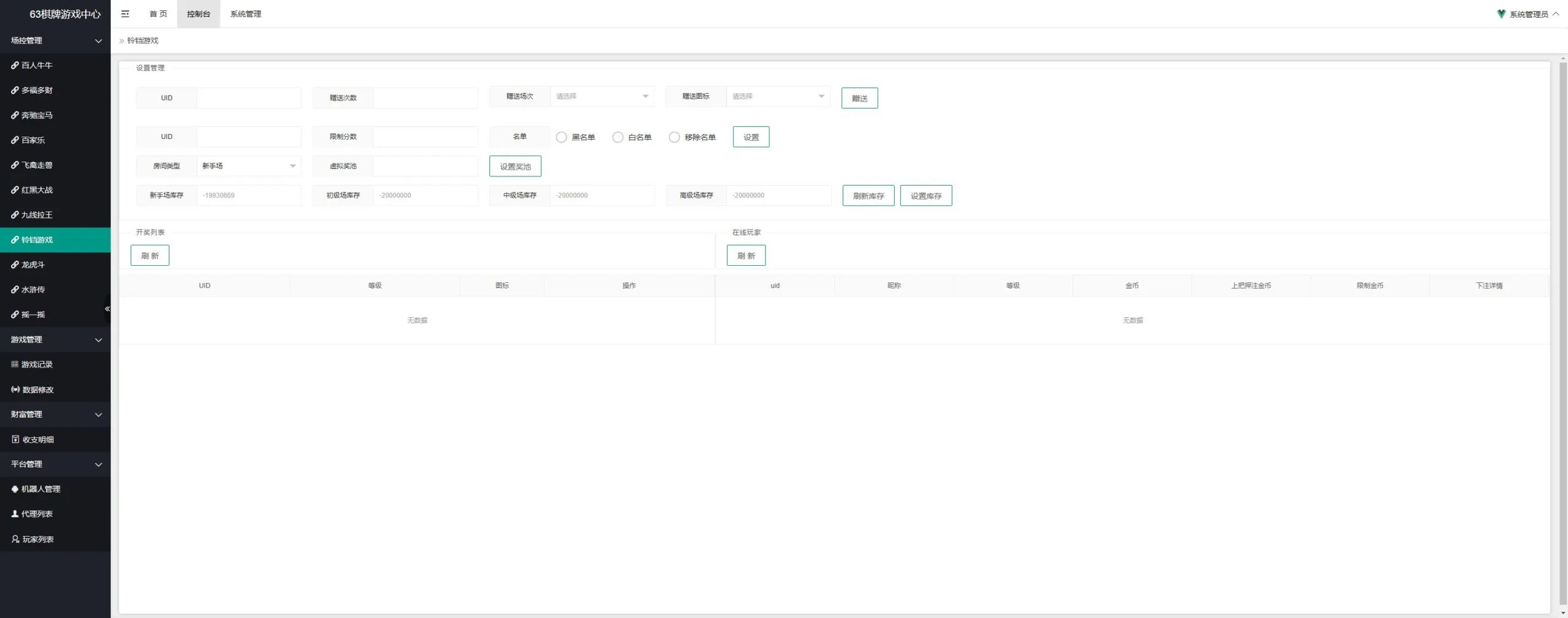Viewport: 1568px width, 618px height.
Task: Click the link icon beside 九线拉王
Action: tap(15, 215)
